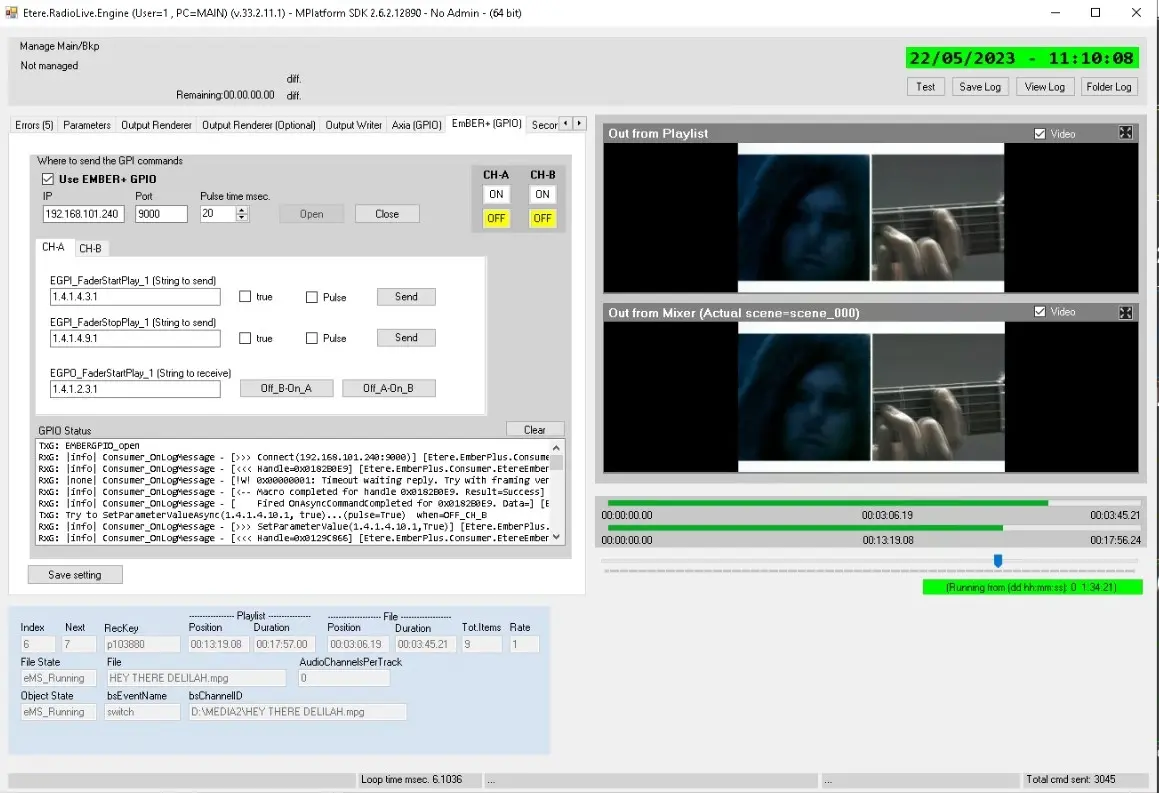Open the CH-B sub-tab
Screen dimensions: 1159x793
tap(90, 248)
